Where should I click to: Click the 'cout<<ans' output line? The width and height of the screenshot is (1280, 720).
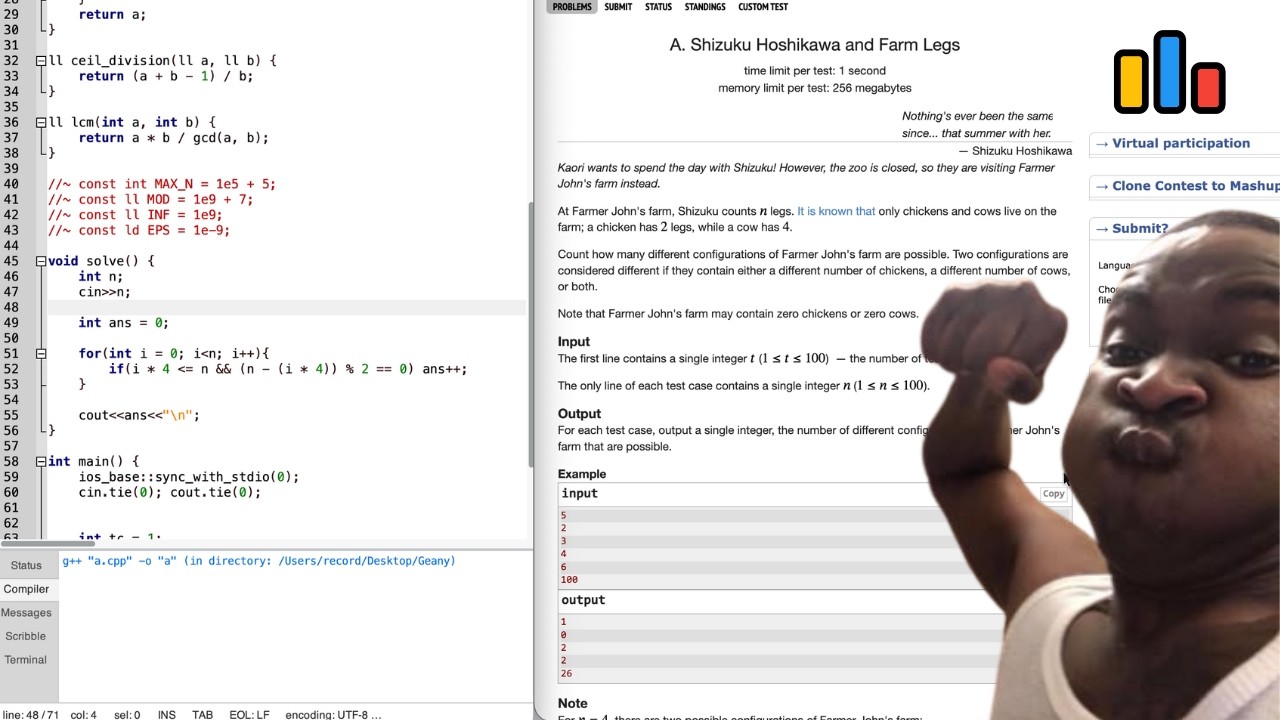coord(139,415)
